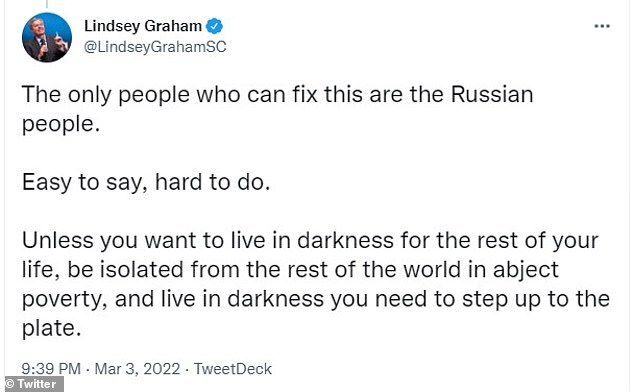Click the thread connector line above avatar
The height and width of the screenshot is (392, 634).
tap(47, 4)
